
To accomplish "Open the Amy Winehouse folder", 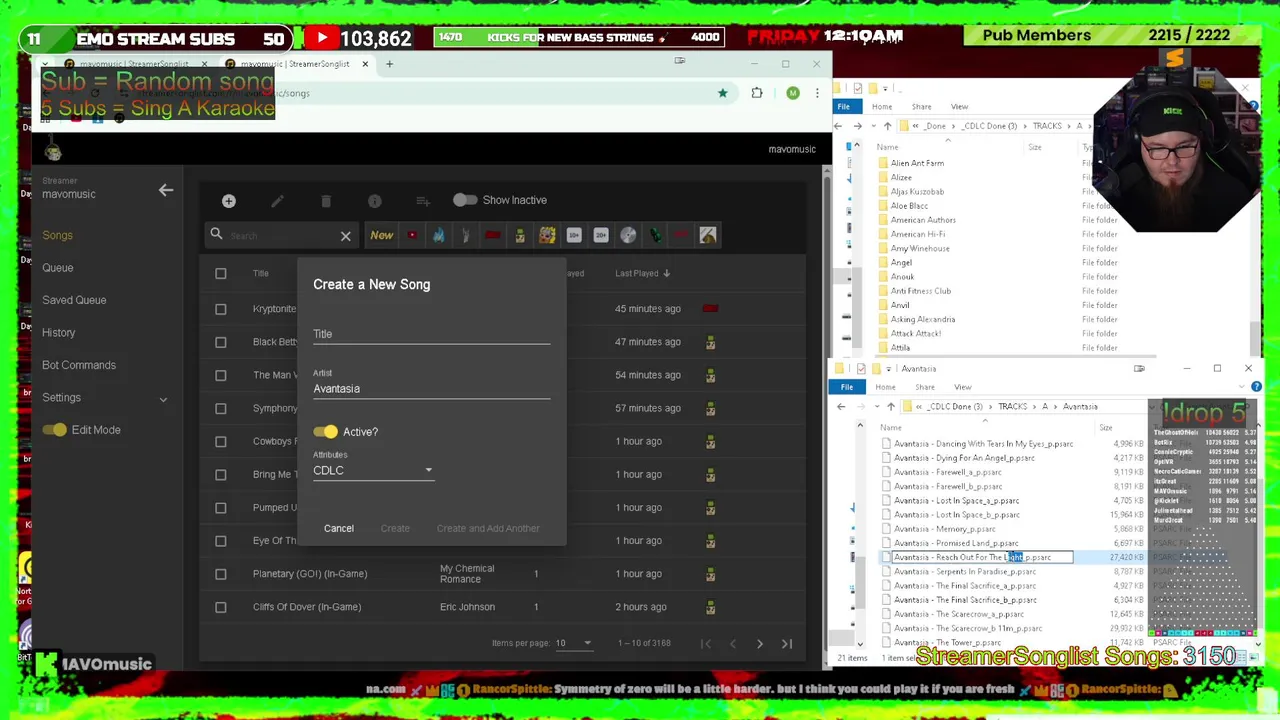I will 920,248.
